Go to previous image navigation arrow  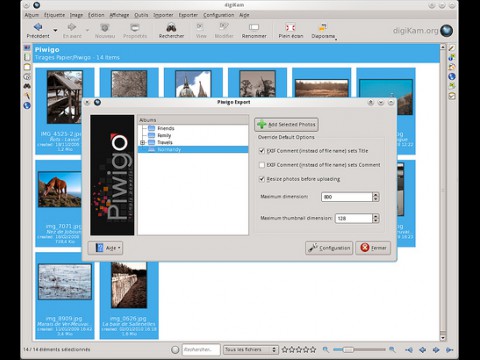pyautogui.click(x=422, y=350)
